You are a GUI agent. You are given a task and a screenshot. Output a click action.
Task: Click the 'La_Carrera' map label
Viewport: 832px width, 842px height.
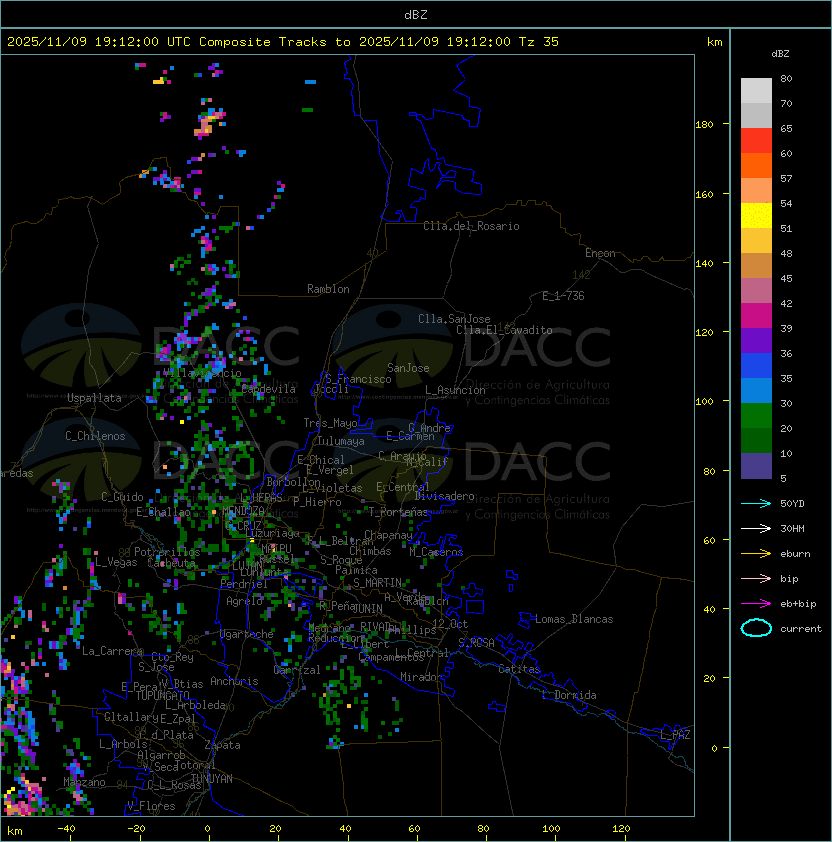click(112, 651)
